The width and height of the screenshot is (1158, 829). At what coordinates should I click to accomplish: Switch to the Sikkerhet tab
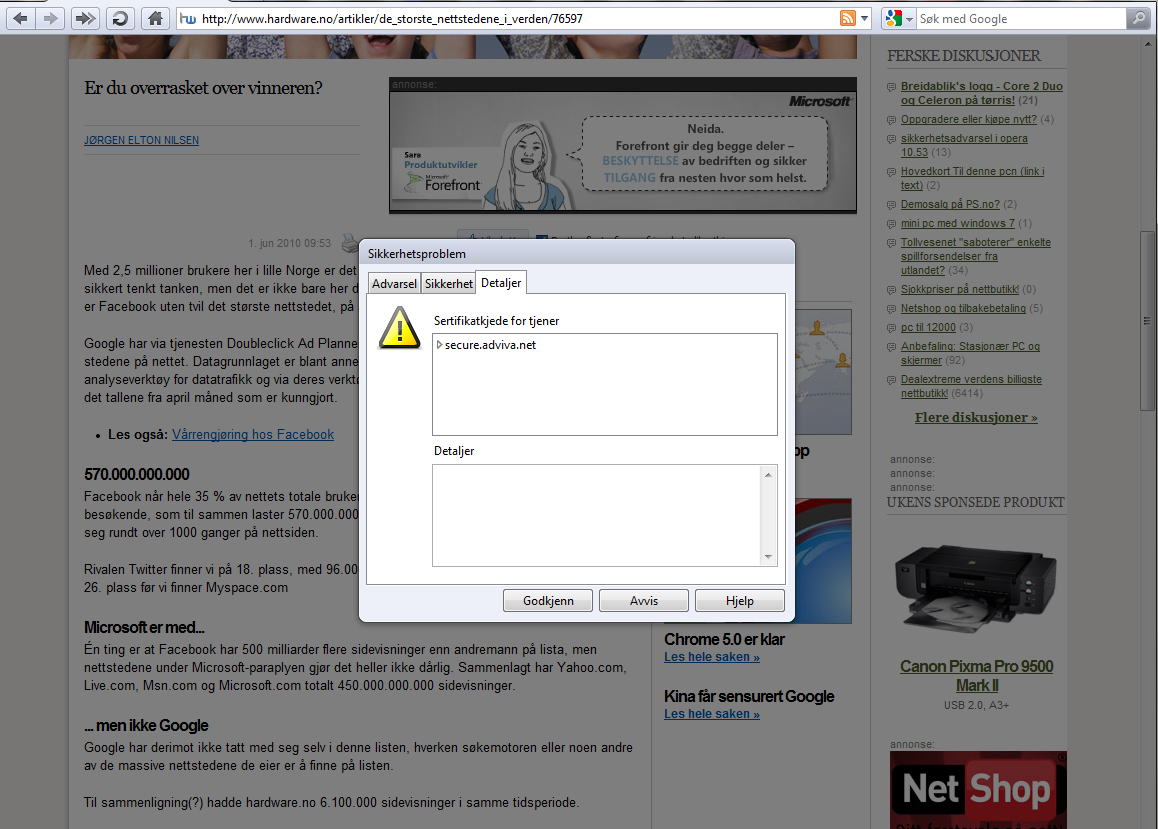(x=448, y=283)
